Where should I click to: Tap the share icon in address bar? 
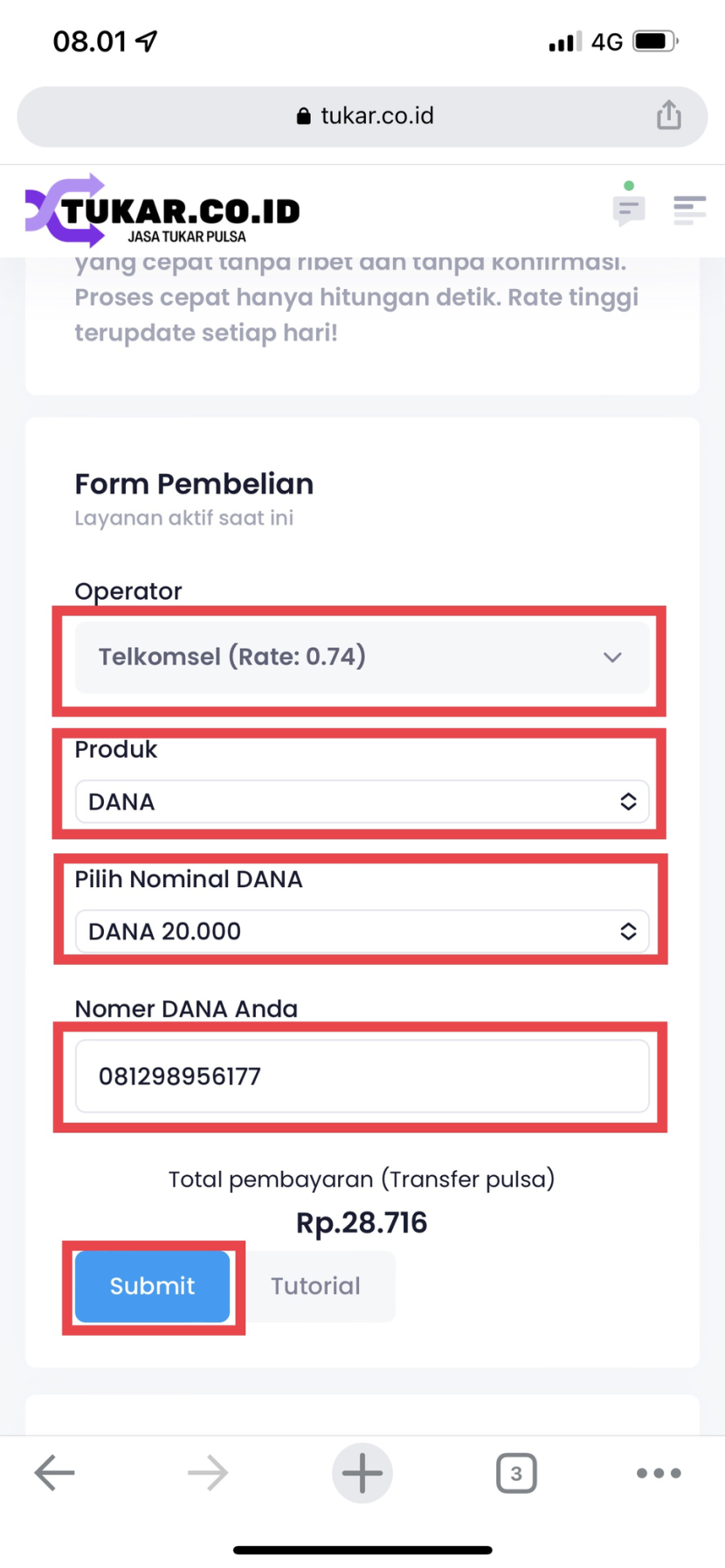coord(669,115)
